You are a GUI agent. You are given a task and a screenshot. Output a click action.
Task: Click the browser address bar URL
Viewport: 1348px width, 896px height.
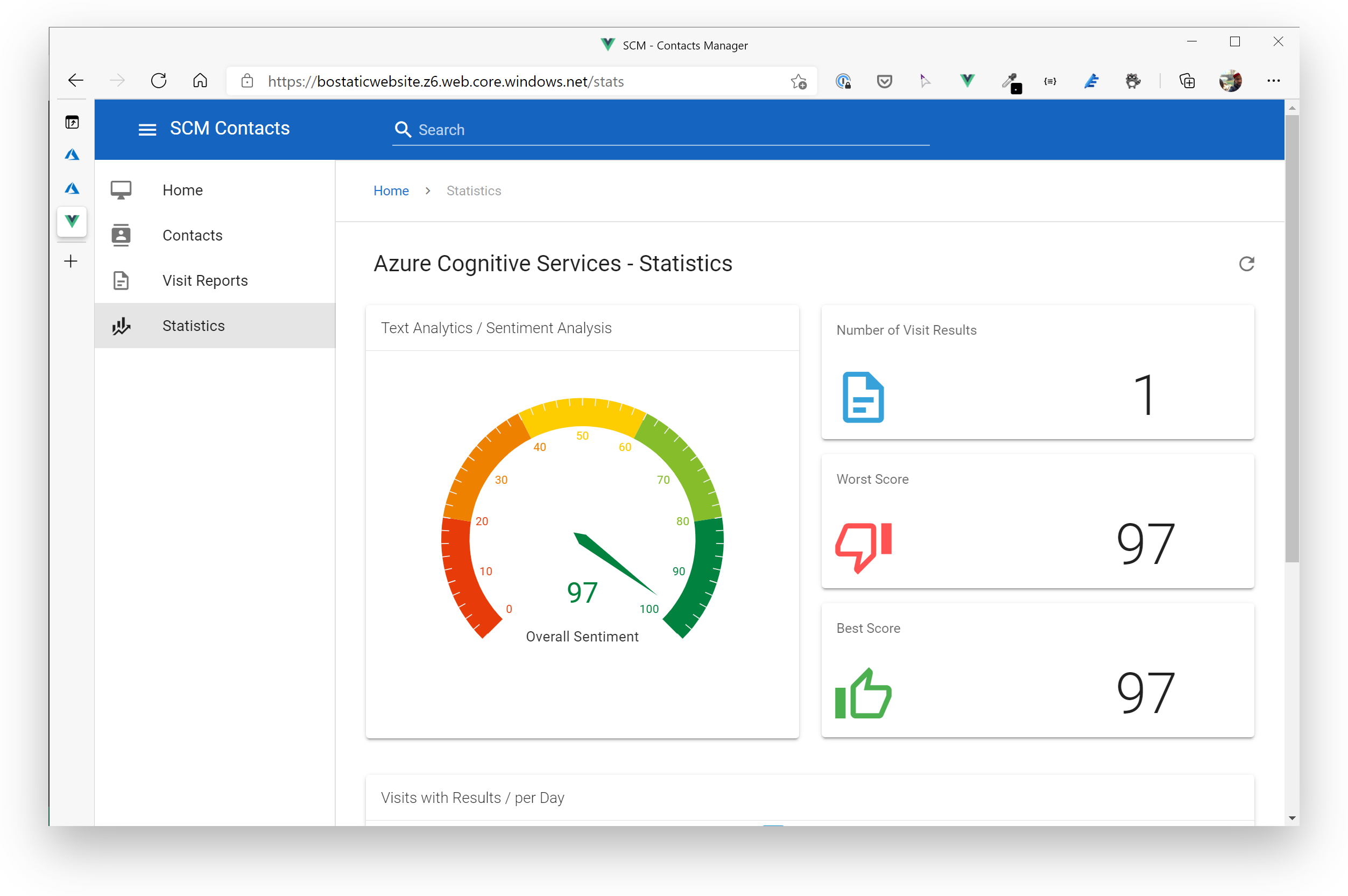[446, 82]
